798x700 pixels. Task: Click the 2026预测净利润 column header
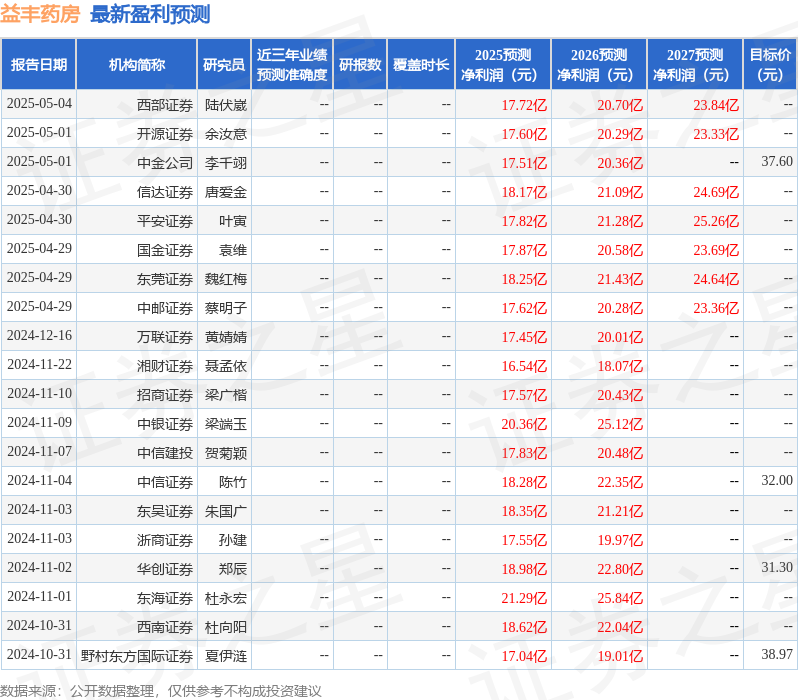pos(598,65)
